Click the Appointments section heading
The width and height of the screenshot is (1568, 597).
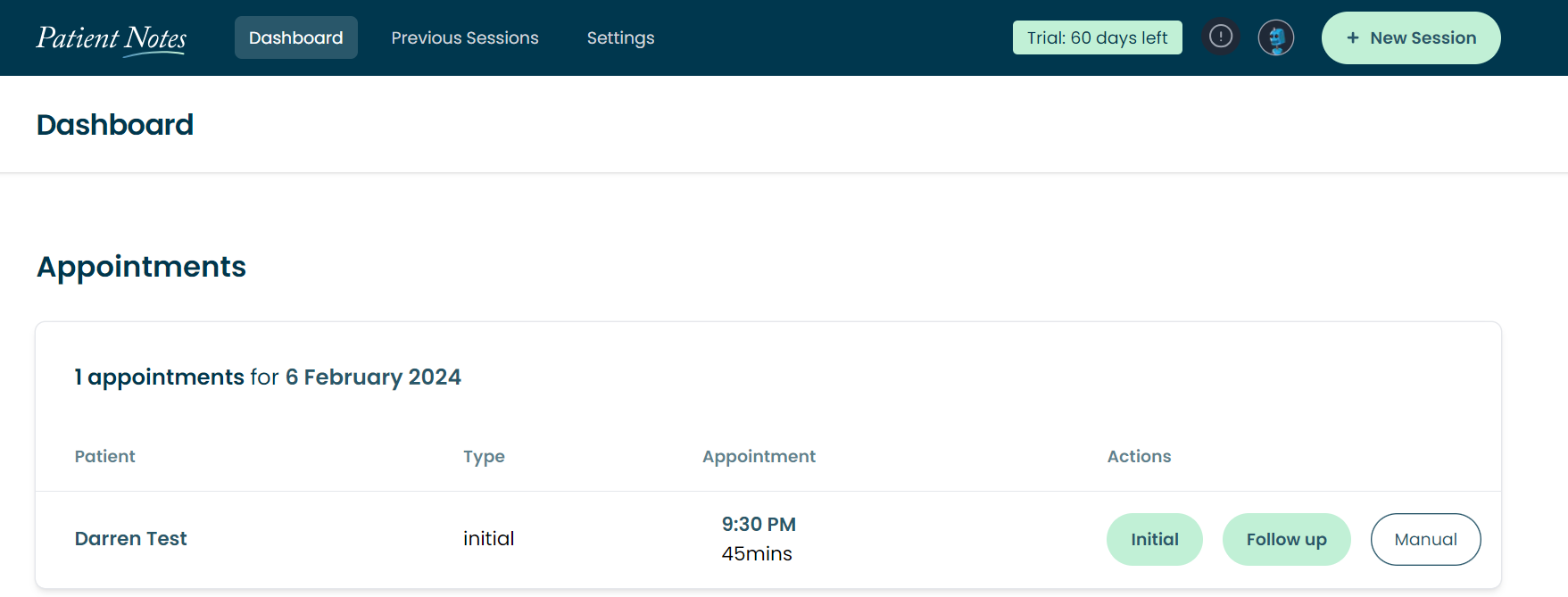141,267
